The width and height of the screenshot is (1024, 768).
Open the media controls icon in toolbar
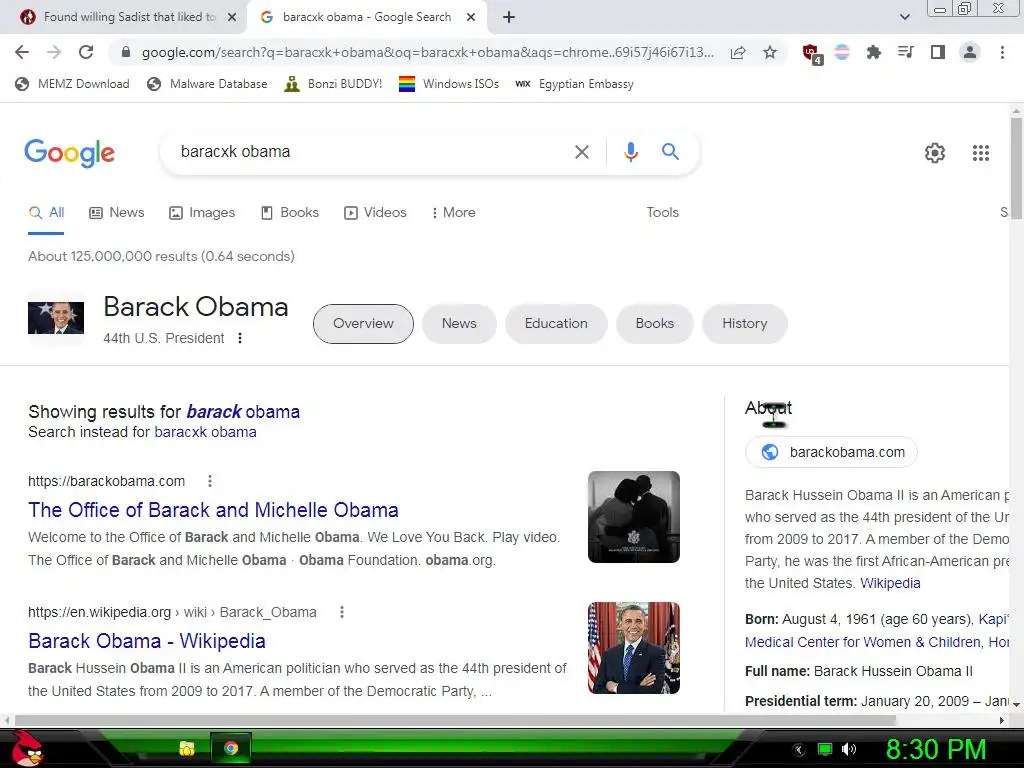(x=905, y=52)
